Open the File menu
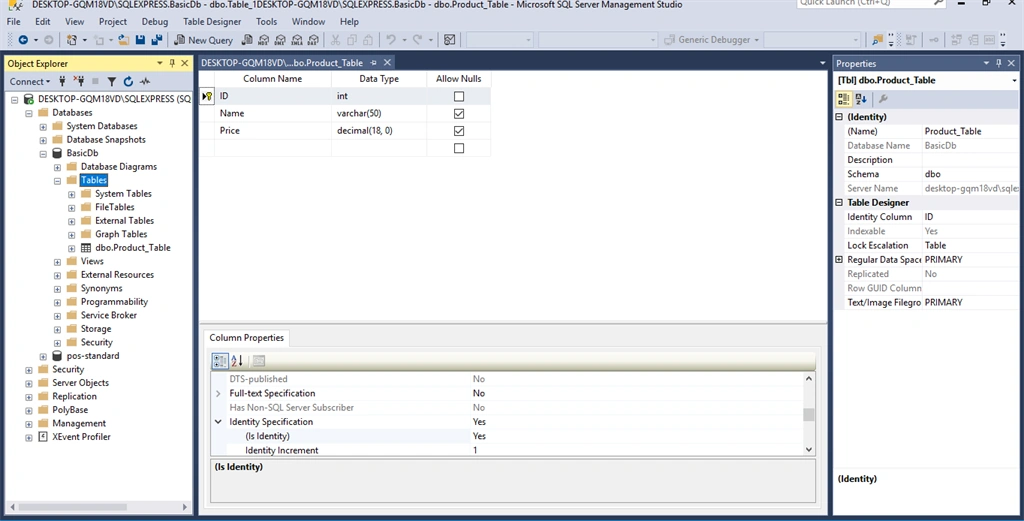The image size is (1024, 521). 14,22
